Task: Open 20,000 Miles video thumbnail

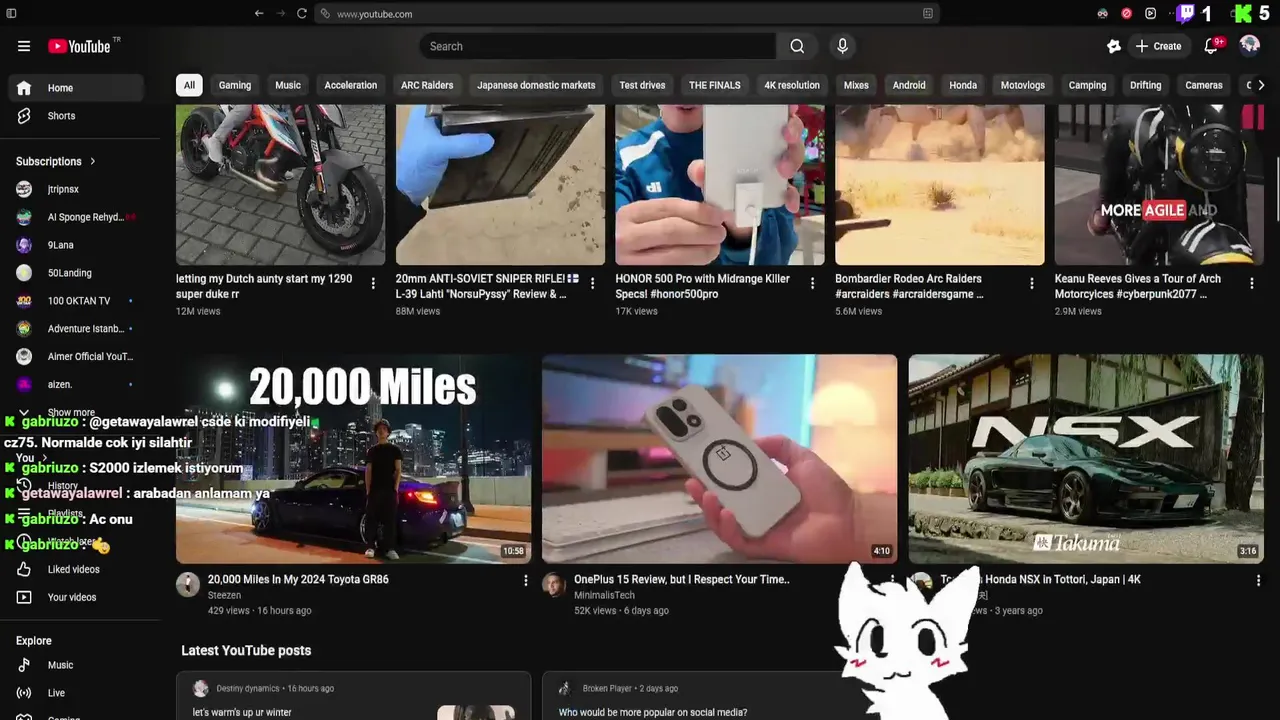Action: (x=353, y=459)
